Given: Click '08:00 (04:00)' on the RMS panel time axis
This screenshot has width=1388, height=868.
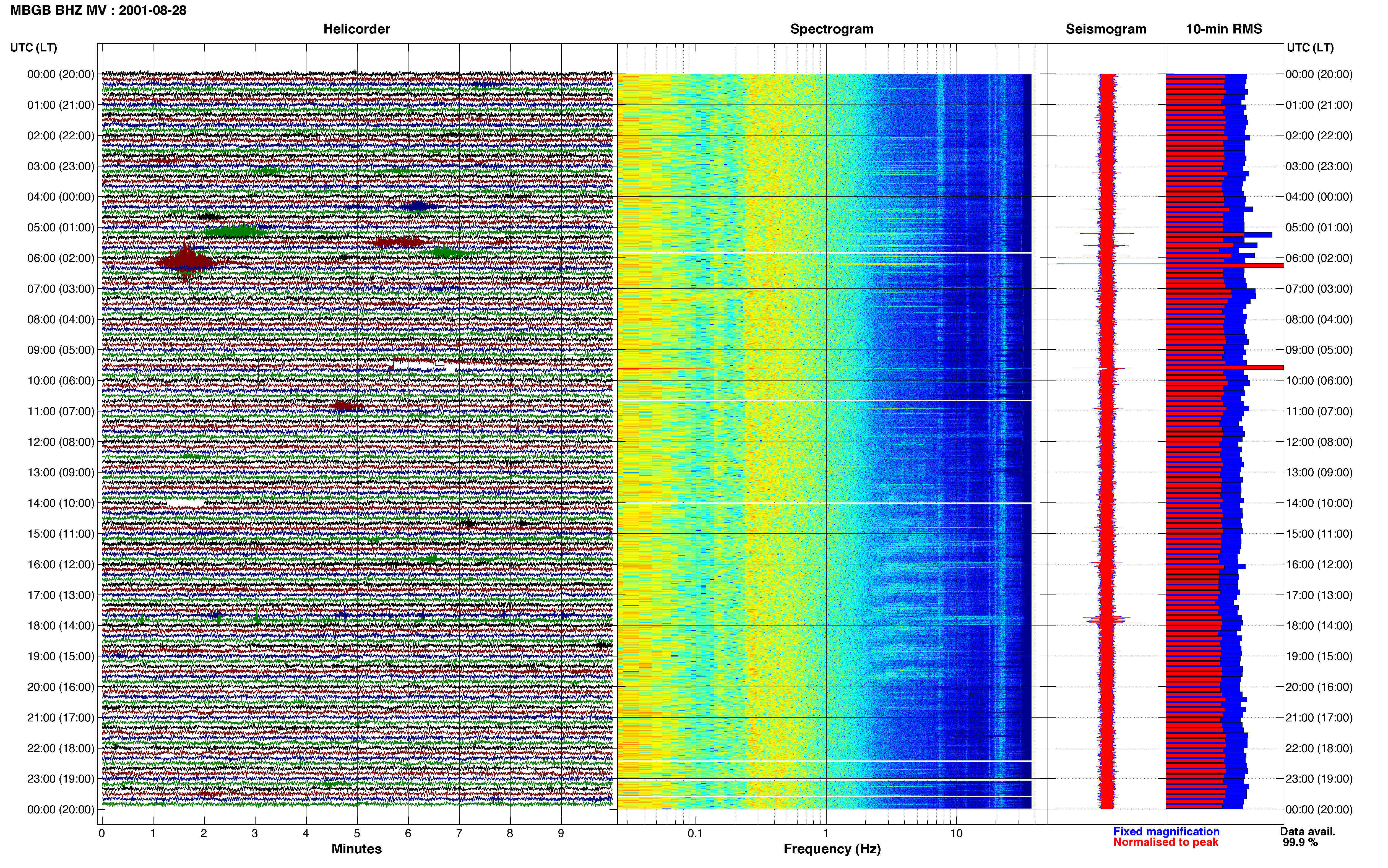Looking at the screenshot, I should pos(1319,320).
